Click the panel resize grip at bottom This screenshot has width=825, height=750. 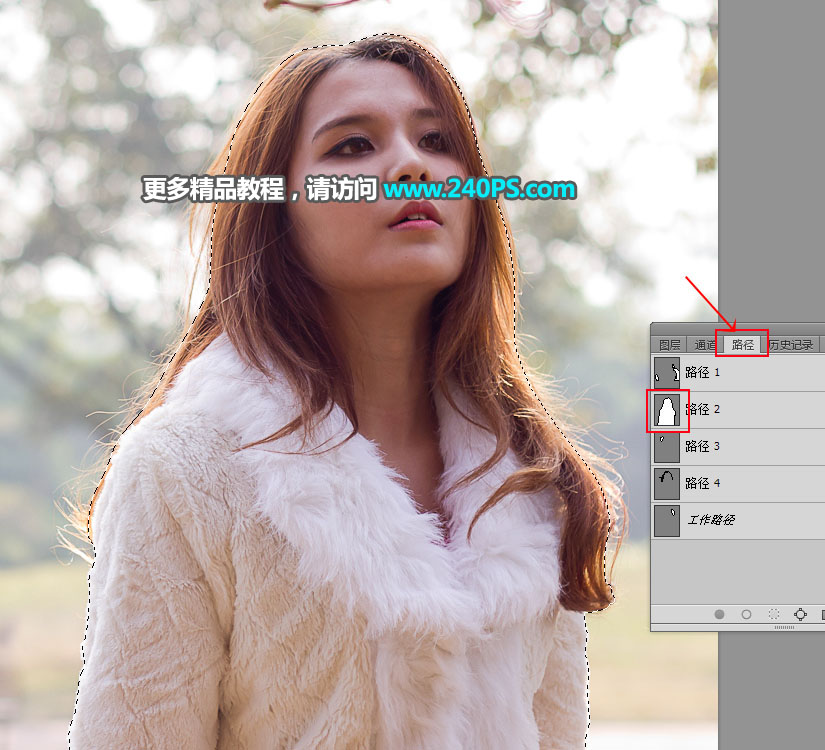pos(784,627)
